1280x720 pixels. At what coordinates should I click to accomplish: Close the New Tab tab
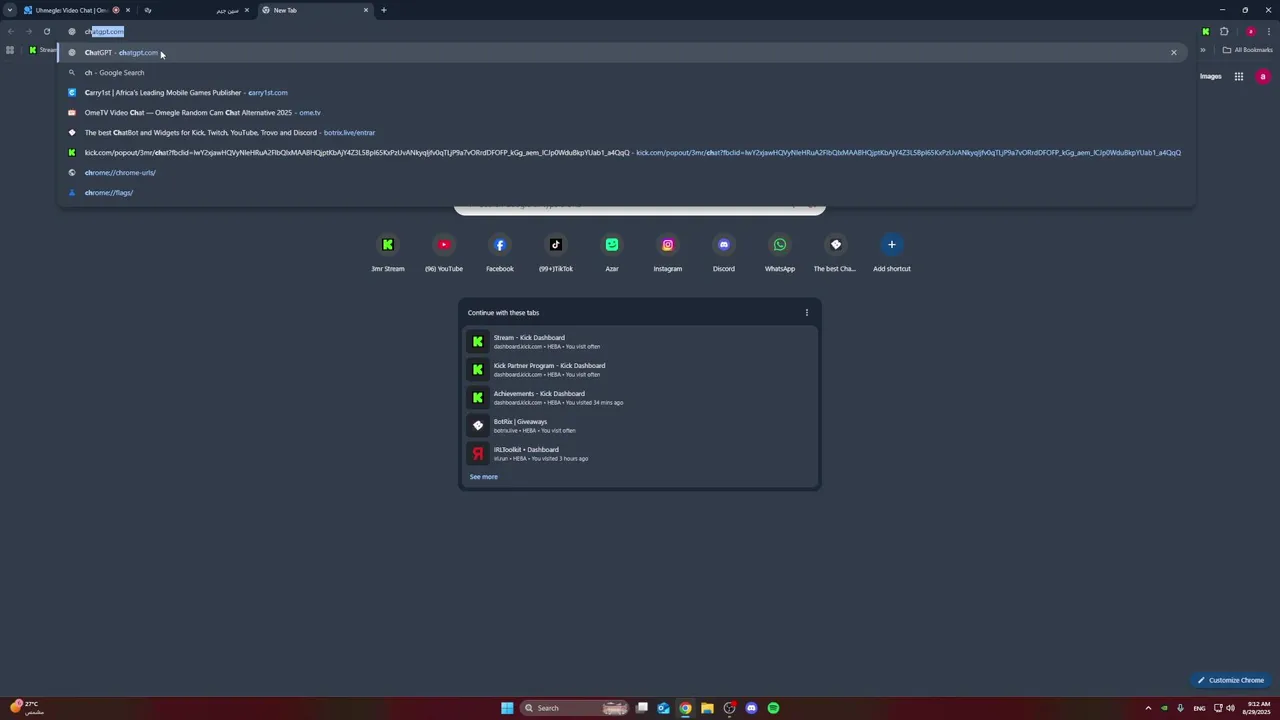pos(366,10)
